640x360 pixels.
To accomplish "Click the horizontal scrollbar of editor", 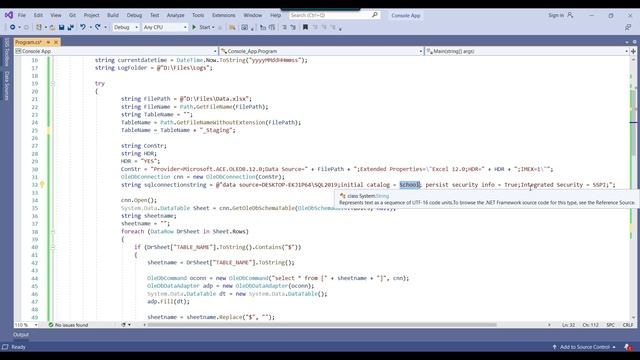I will pyautogui.click(x=322, y=325).
